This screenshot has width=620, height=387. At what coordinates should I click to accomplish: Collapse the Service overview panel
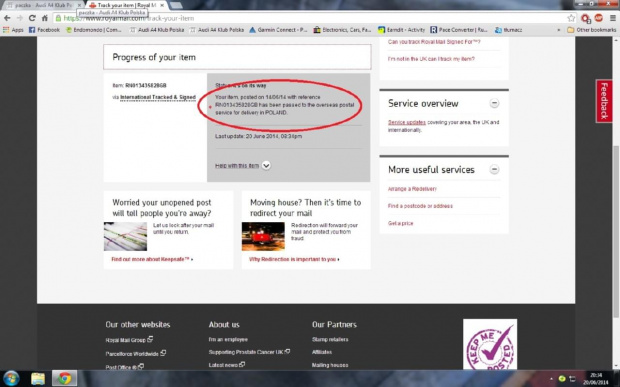click(494, 104)
